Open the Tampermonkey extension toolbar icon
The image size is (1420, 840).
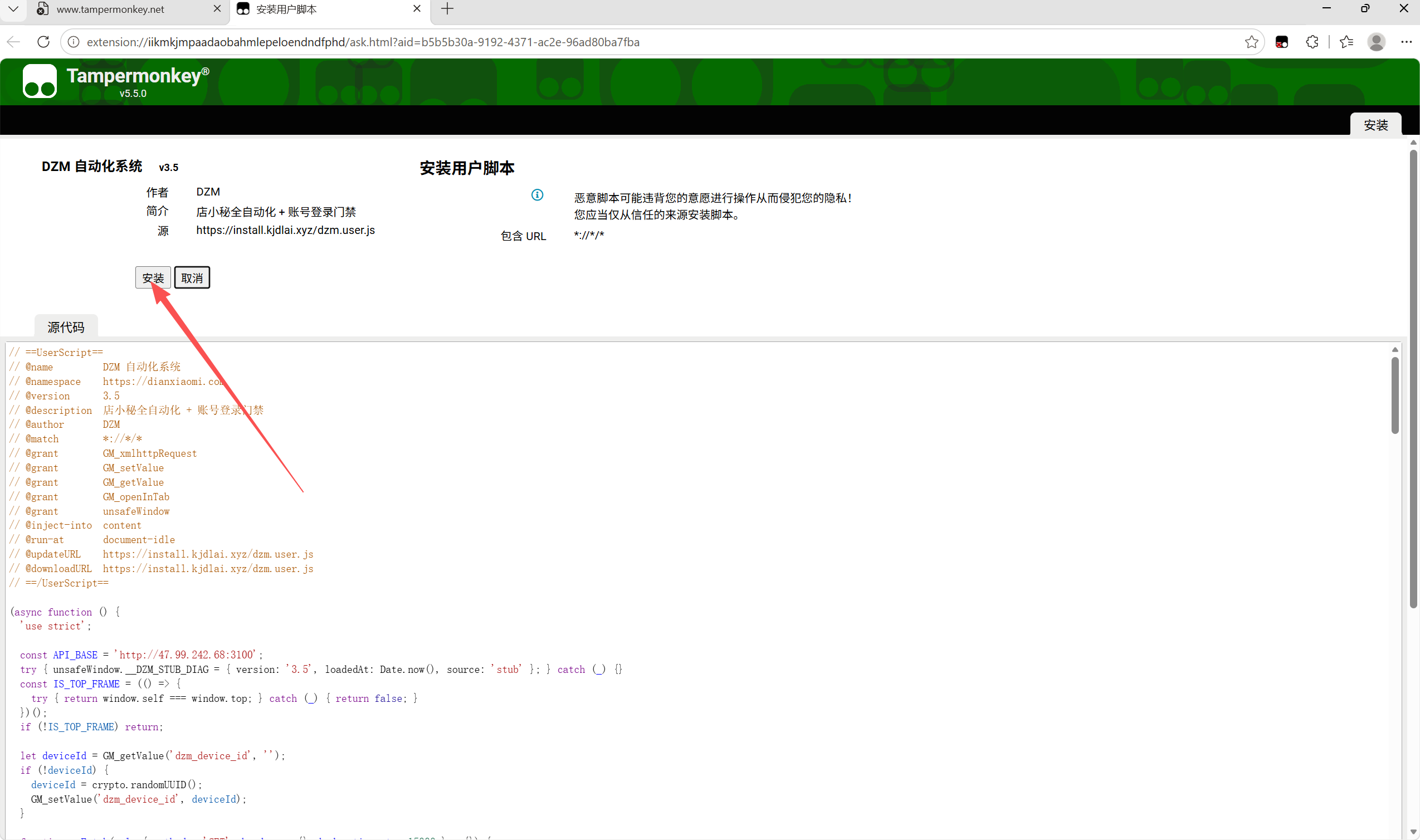pos(1282,42)
